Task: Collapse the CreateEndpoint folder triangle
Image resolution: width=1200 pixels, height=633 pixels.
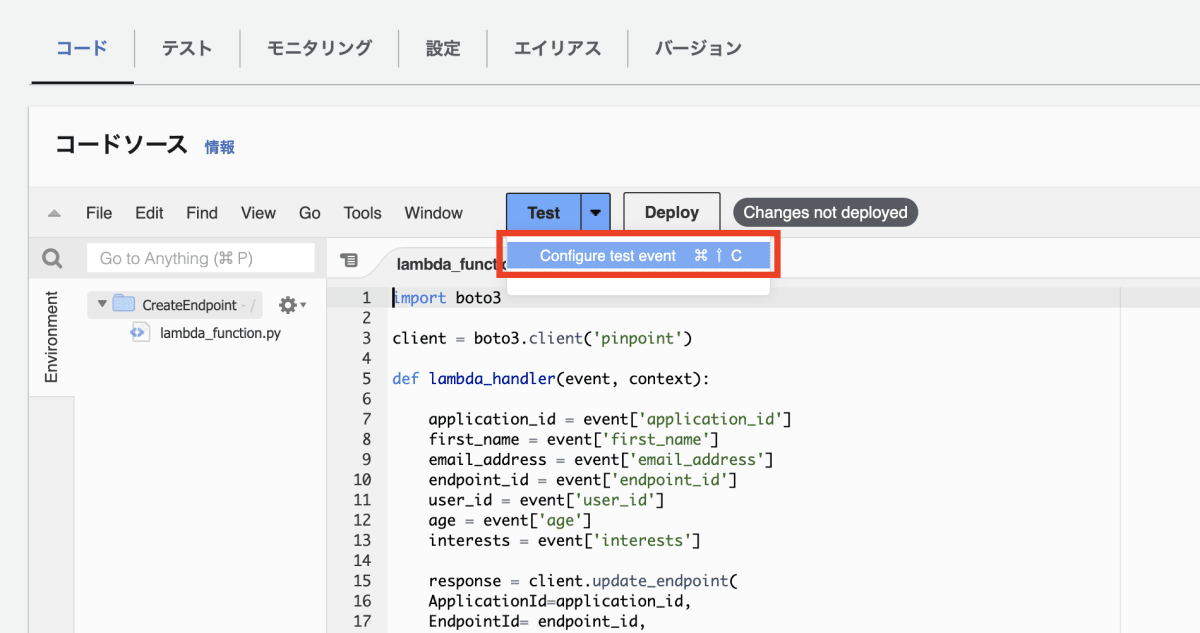Action: tap(102, 304)
